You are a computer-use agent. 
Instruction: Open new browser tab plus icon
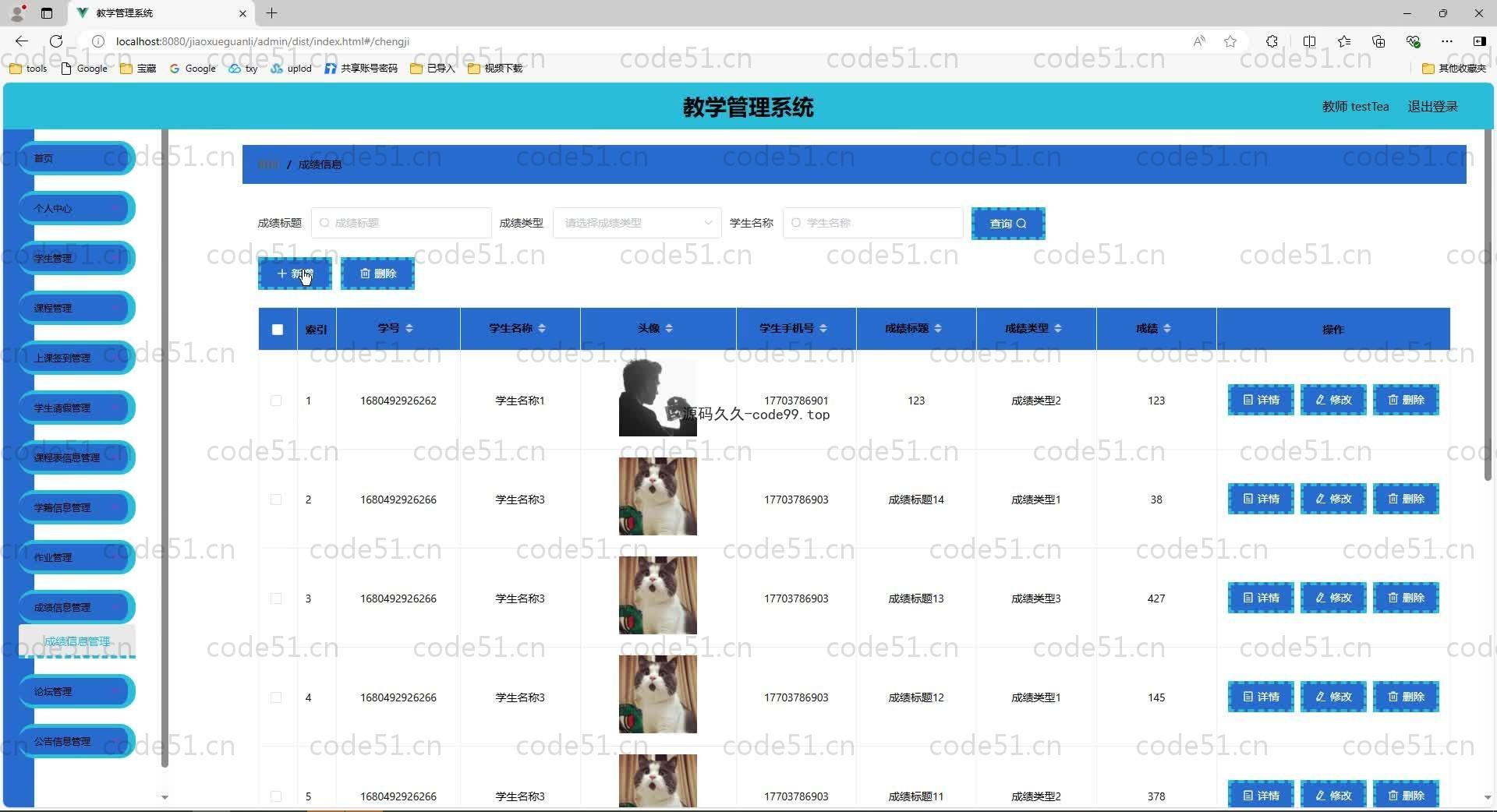271,13
